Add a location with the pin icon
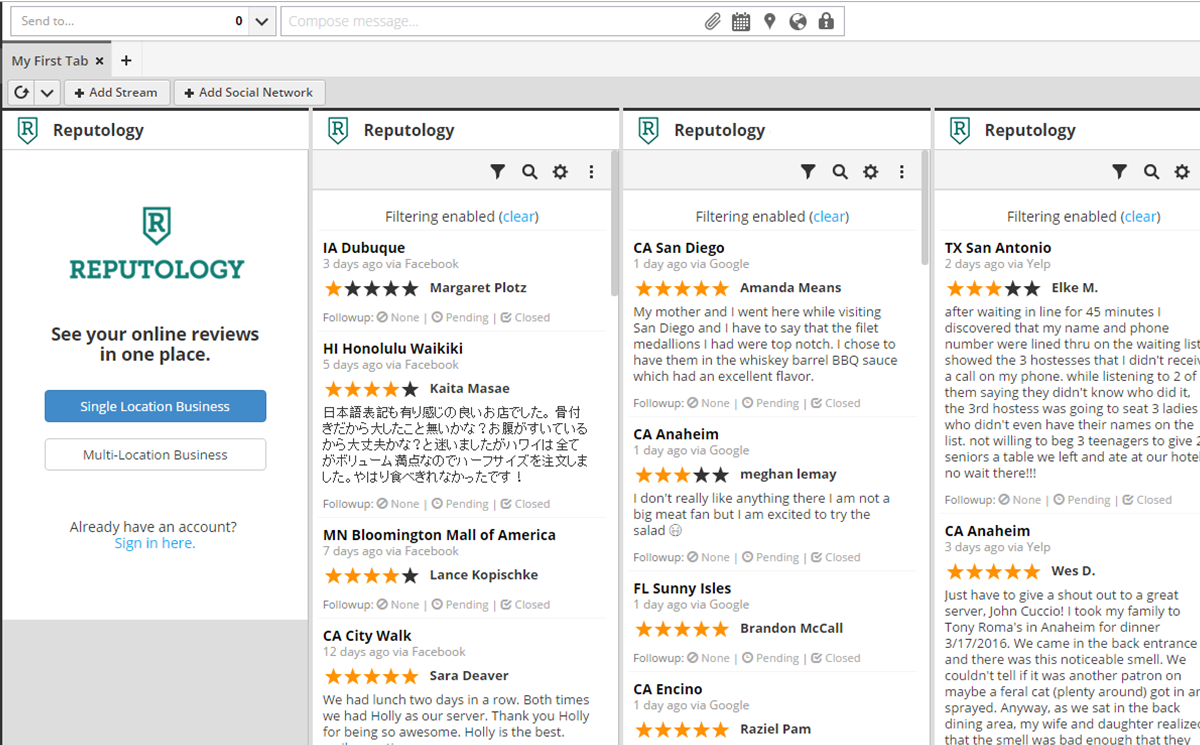 pyautogui.click(x=769, y=21)
